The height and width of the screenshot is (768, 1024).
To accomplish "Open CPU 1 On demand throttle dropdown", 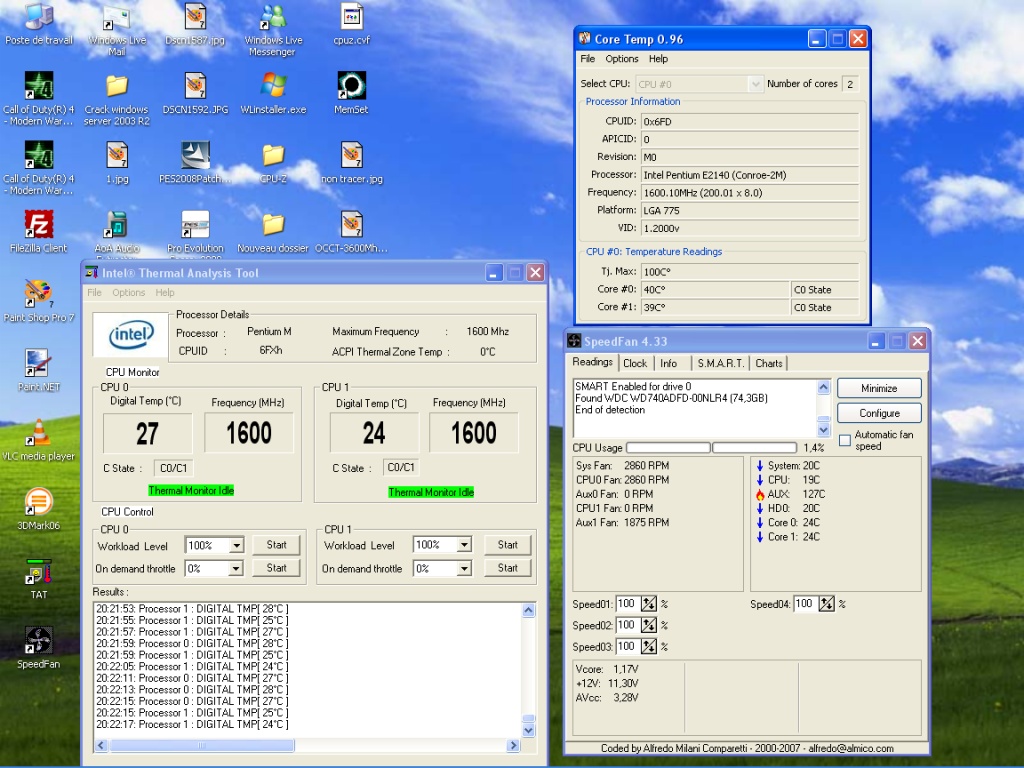I will click(x=464, y=569).
